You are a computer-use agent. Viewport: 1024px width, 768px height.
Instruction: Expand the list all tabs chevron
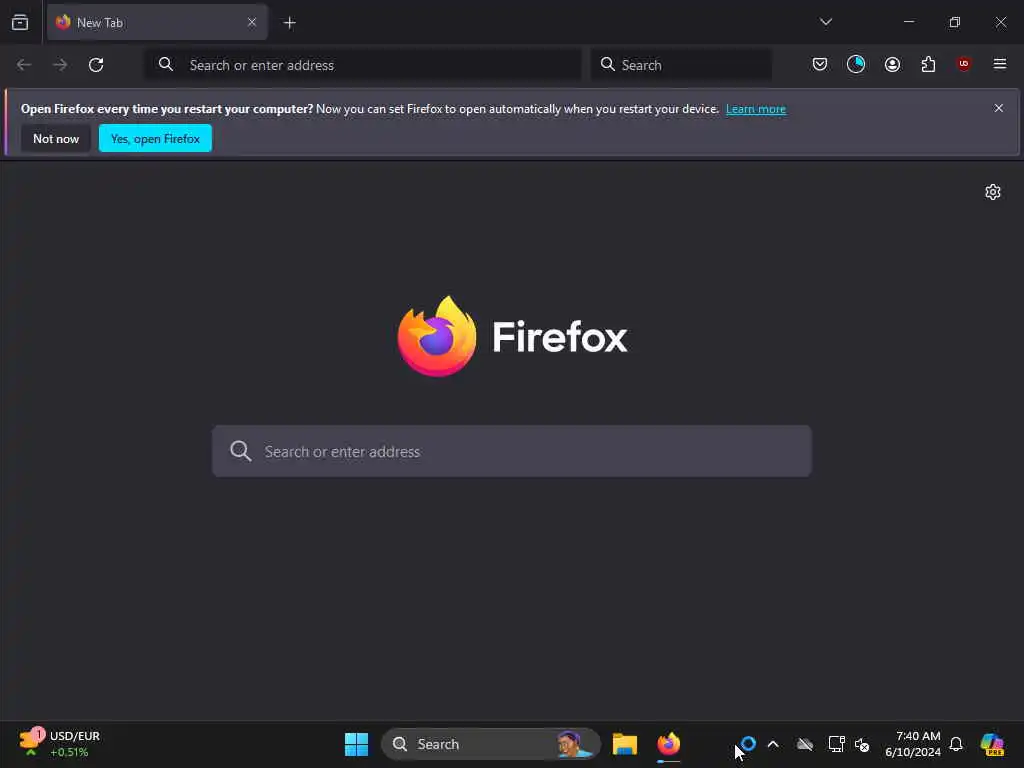825,22
